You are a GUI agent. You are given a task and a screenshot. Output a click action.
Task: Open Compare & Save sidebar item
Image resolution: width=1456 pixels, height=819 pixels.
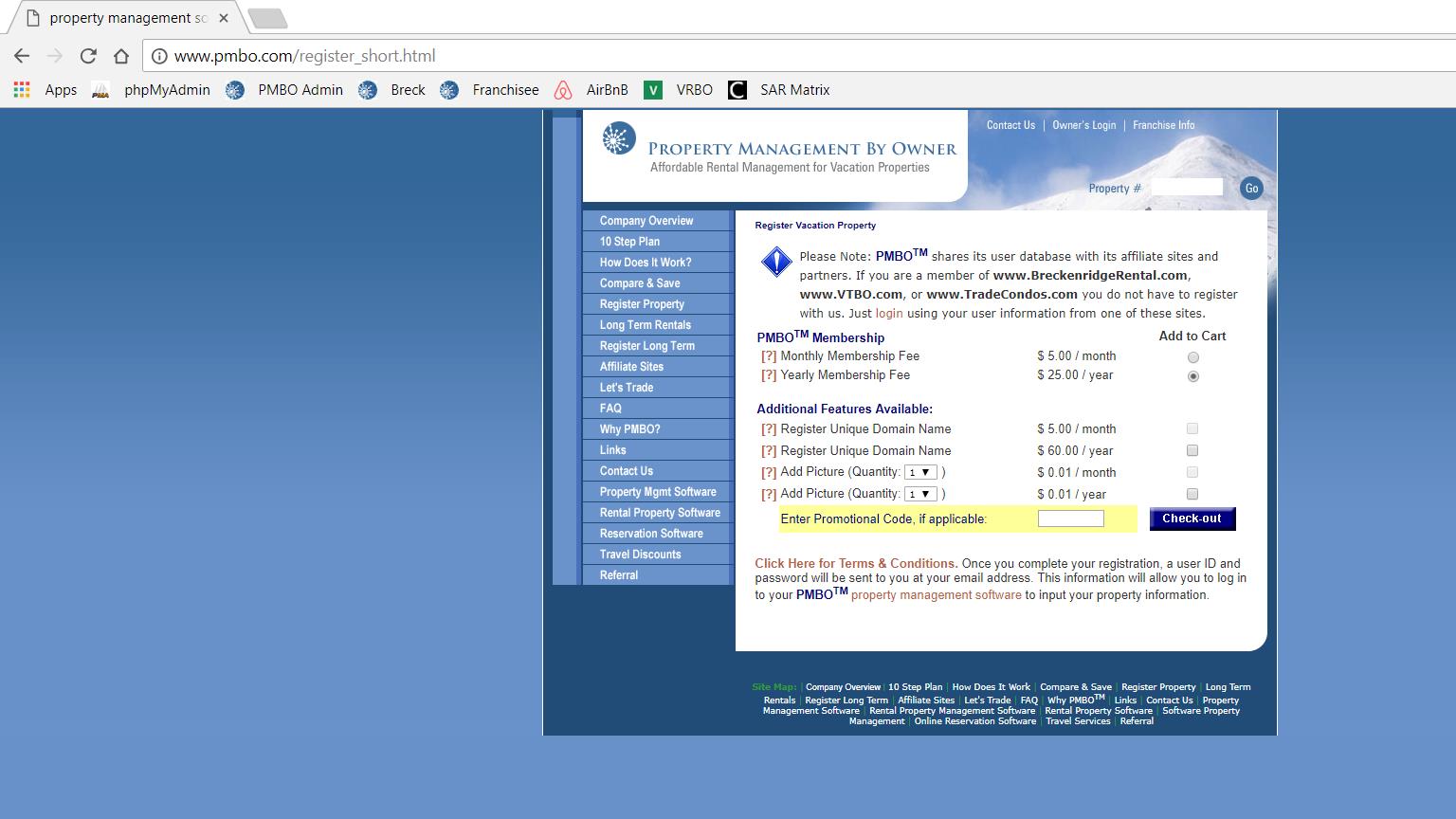coord(658,283)
